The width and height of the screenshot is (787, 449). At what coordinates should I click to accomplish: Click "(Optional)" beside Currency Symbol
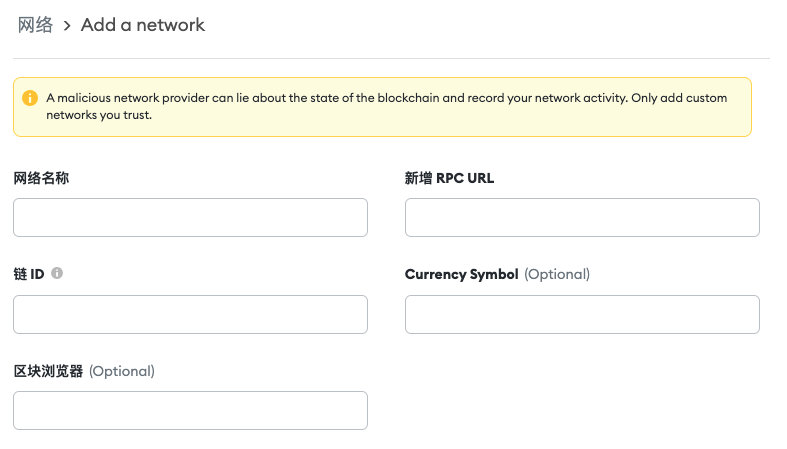pyautogui.click(x=557, y=274)
